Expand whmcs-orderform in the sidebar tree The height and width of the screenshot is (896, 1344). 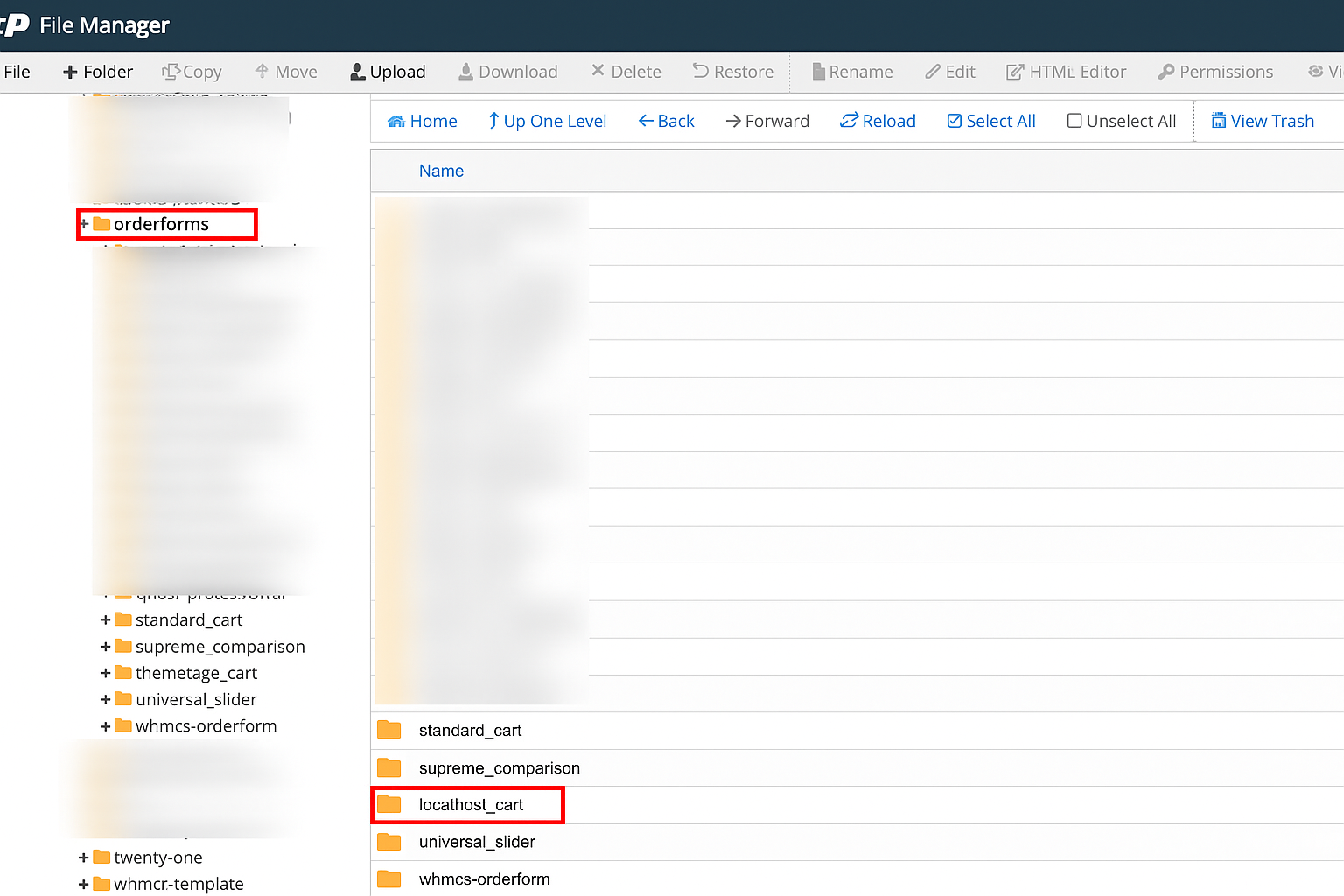coord(105,726)
